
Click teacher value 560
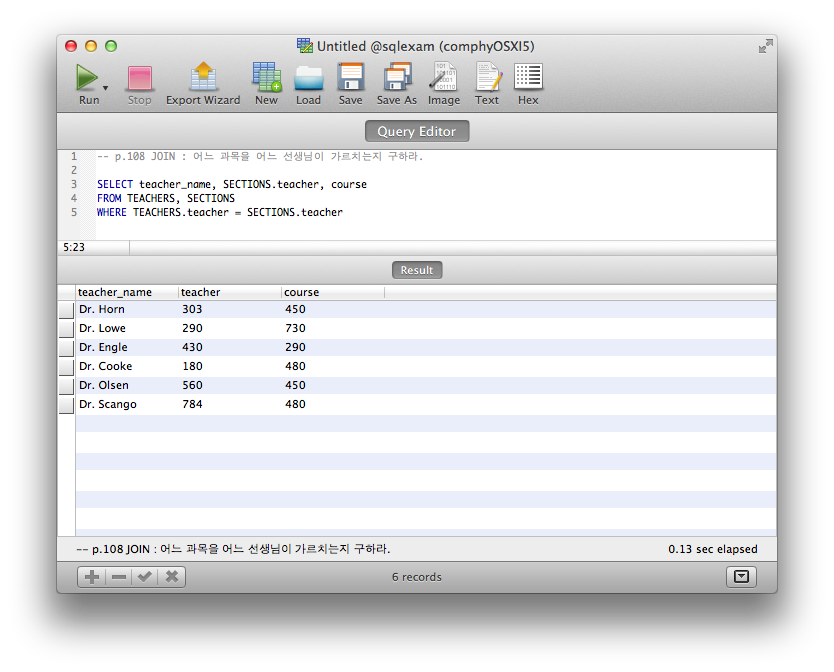192,385
